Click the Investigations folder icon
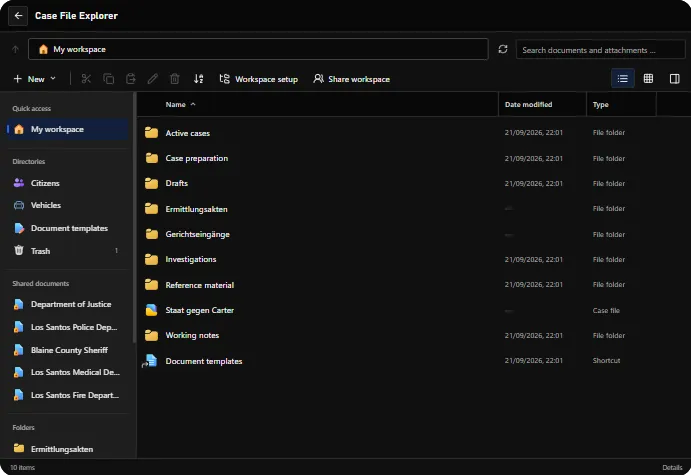 (151, 259)
